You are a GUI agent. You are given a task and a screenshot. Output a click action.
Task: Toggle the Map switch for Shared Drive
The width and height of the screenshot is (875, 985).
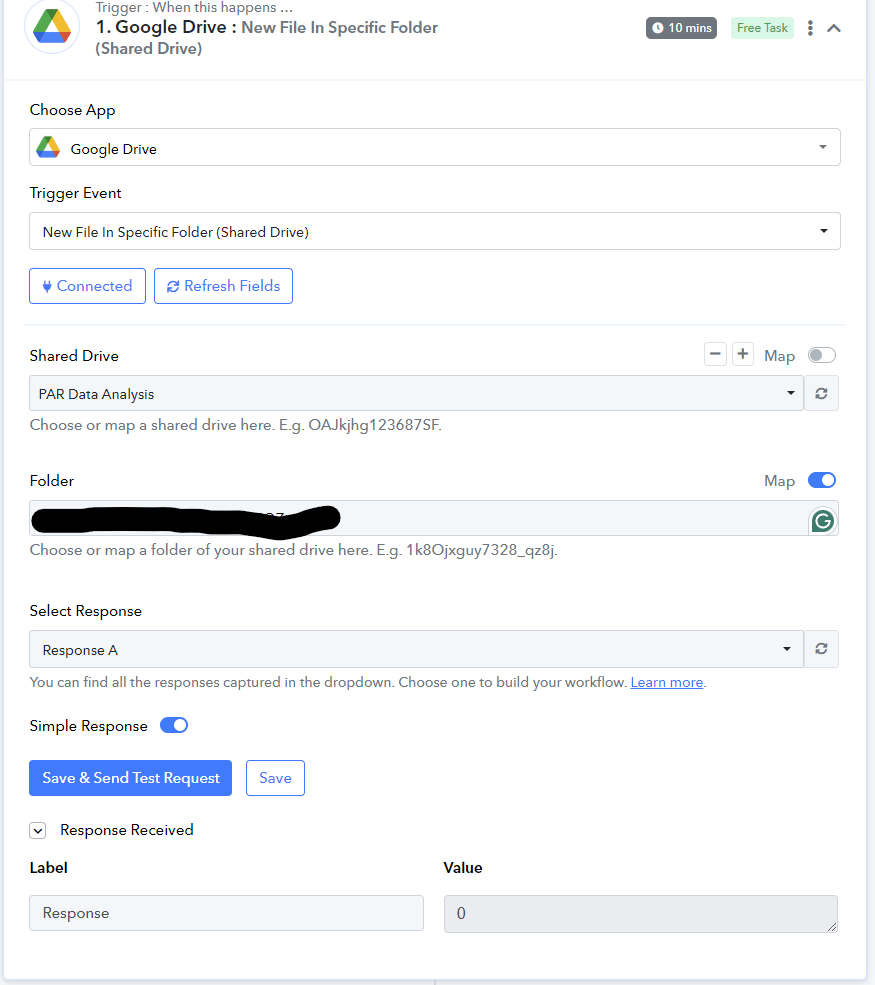822,356
